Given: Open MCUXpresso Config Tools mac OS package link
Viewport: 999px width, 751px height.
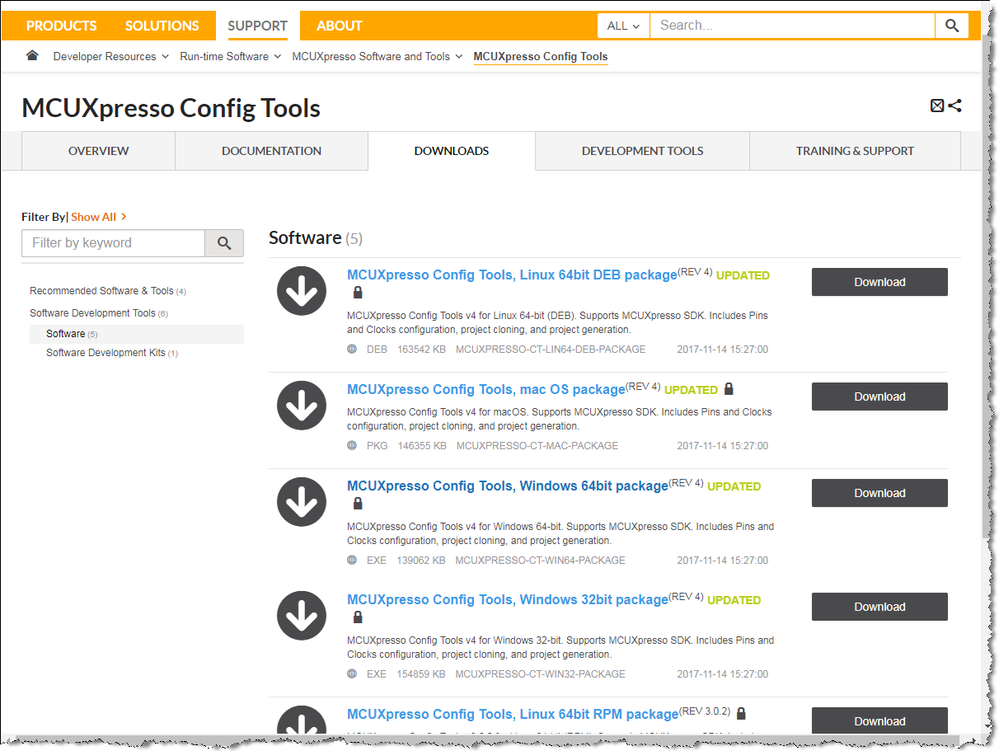Looking at the screenshot, I should (485, 389).
